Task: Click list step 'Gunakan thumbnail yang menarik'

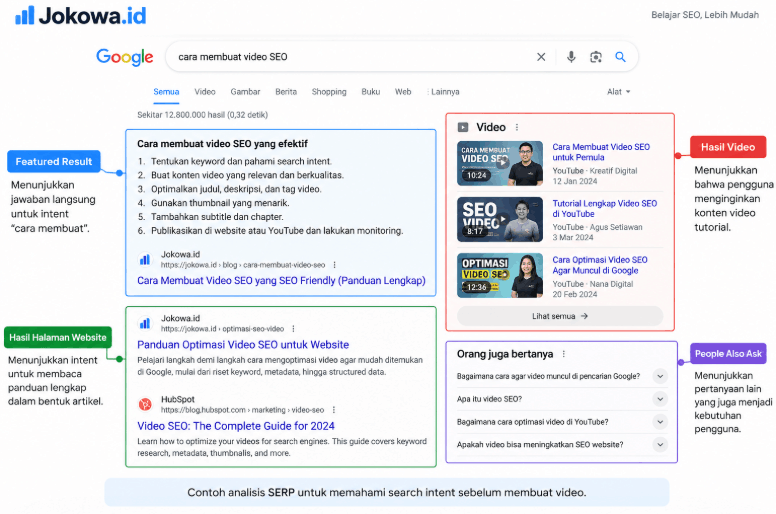Action: pos(220,203)
